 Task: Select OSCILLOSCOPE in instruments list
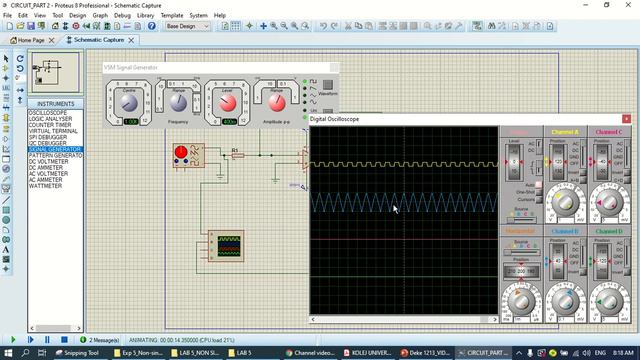56,113
